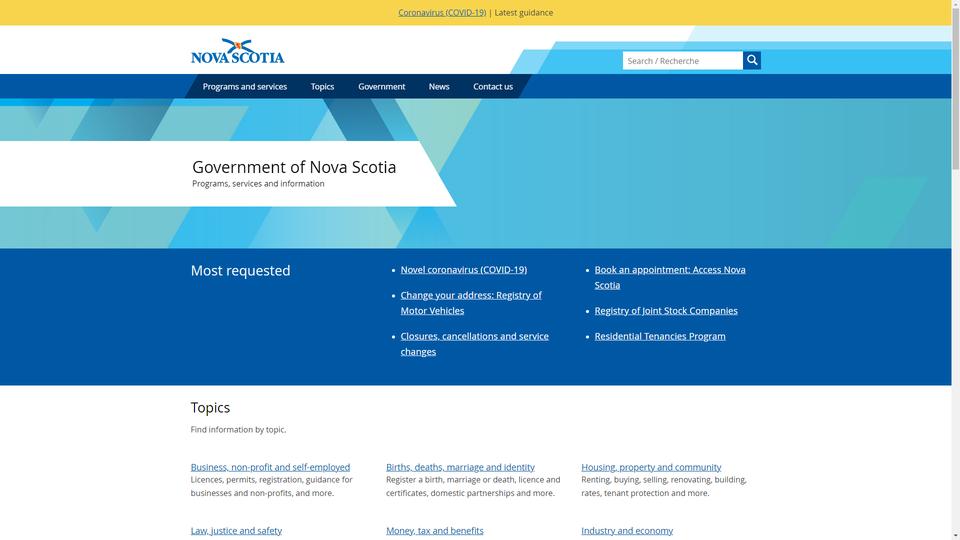Open Industry and economy topic
This screenshot has height=540, width=960.
coord(627,531)
